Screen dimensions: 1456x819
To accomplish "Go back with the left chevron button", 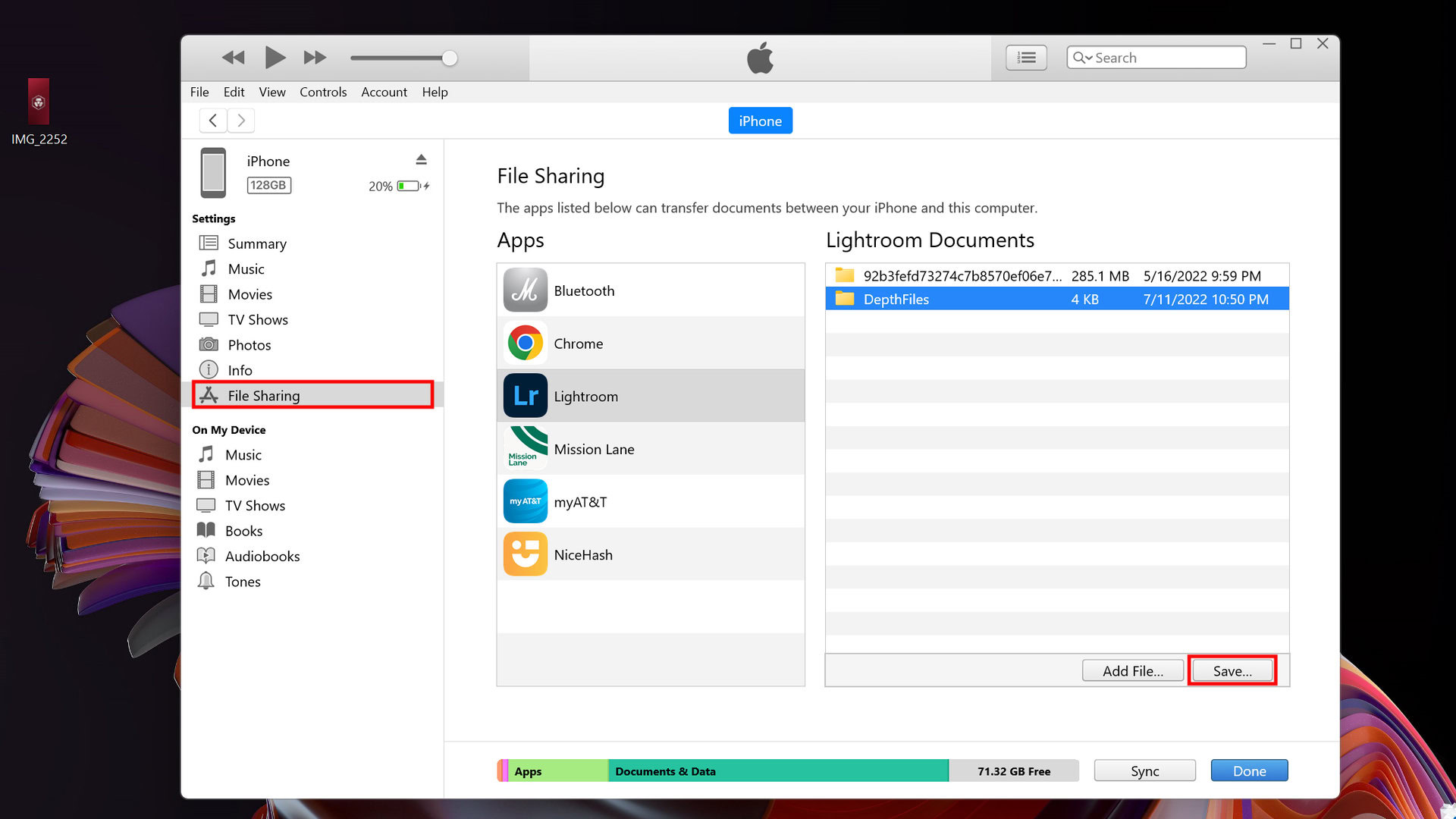I will click(x=213, y=121).
